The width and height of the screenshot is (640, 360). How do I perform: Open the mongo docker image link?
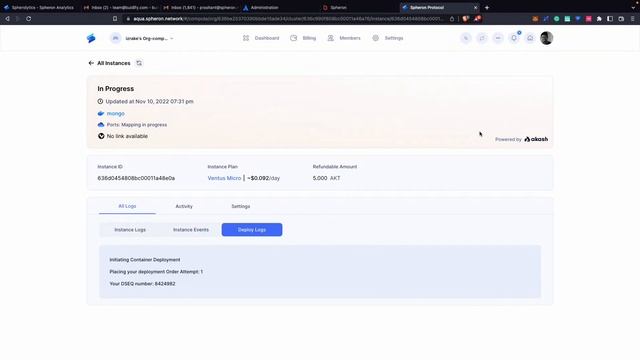(116, 113)
